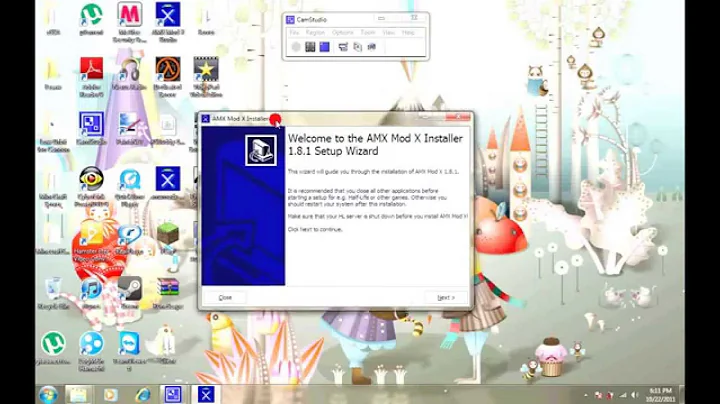Select the AMX Mod X Studio desktop shortcut

pyautogui.click(x=168, y=22)
